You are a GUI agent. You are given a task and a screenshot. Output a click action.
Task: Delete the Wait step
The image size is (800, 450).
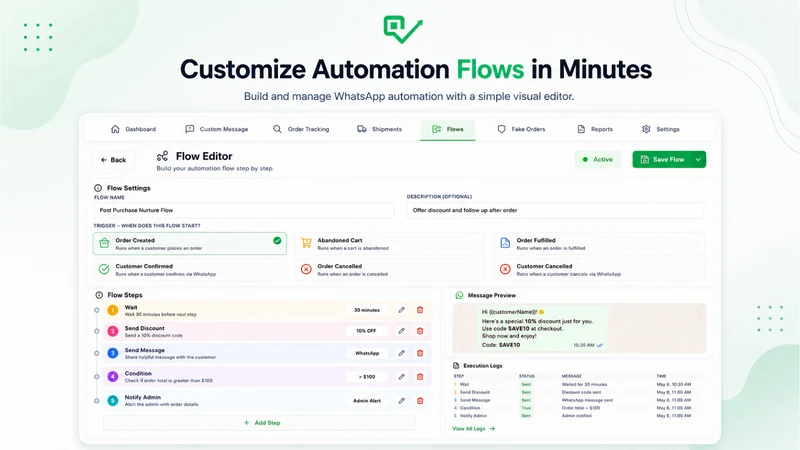click(x=420, y=310)
